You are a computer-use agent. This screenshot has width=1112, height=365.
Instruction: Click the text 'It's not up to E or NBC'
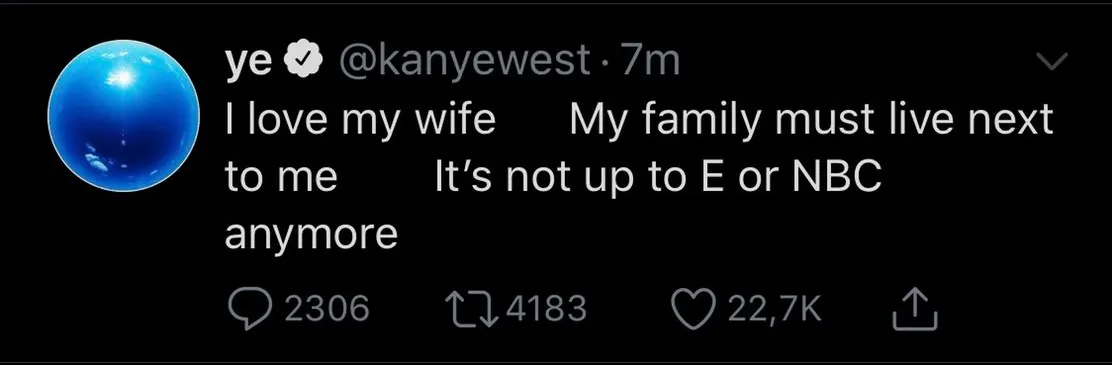658,176
